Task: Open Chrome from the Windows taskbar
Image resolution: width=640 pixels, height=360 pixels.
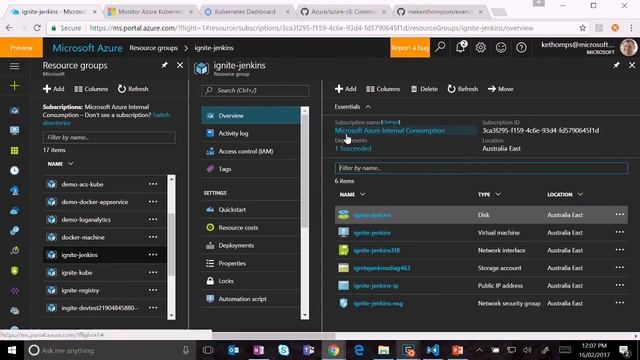Action: pos(333,350)
